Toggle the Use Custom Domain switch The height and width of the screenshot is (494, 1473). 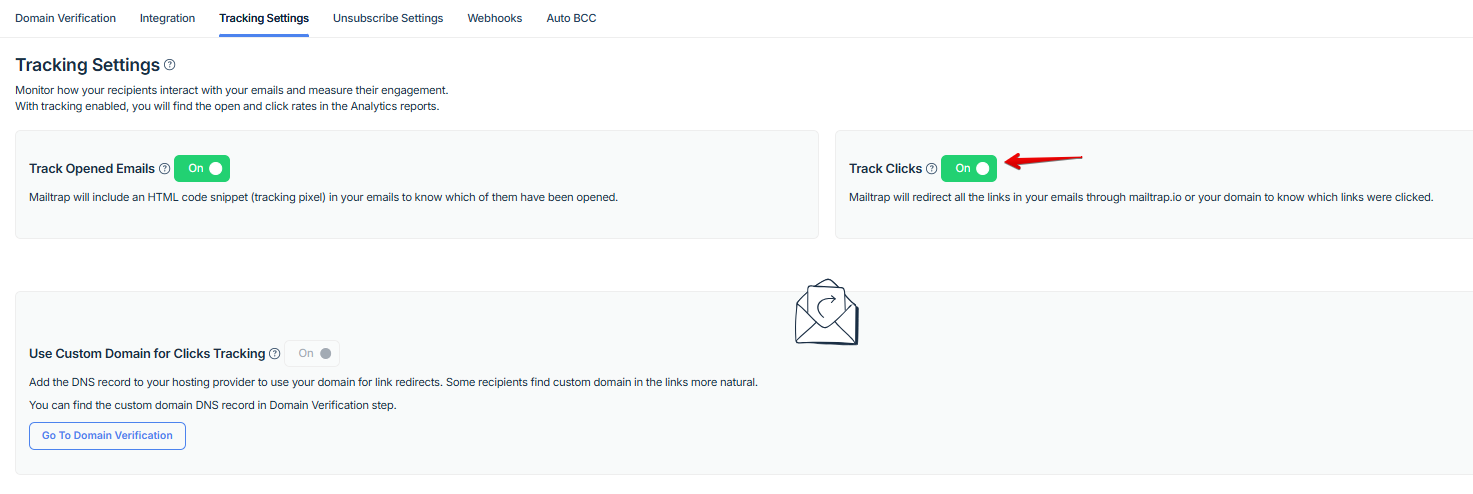312,354
